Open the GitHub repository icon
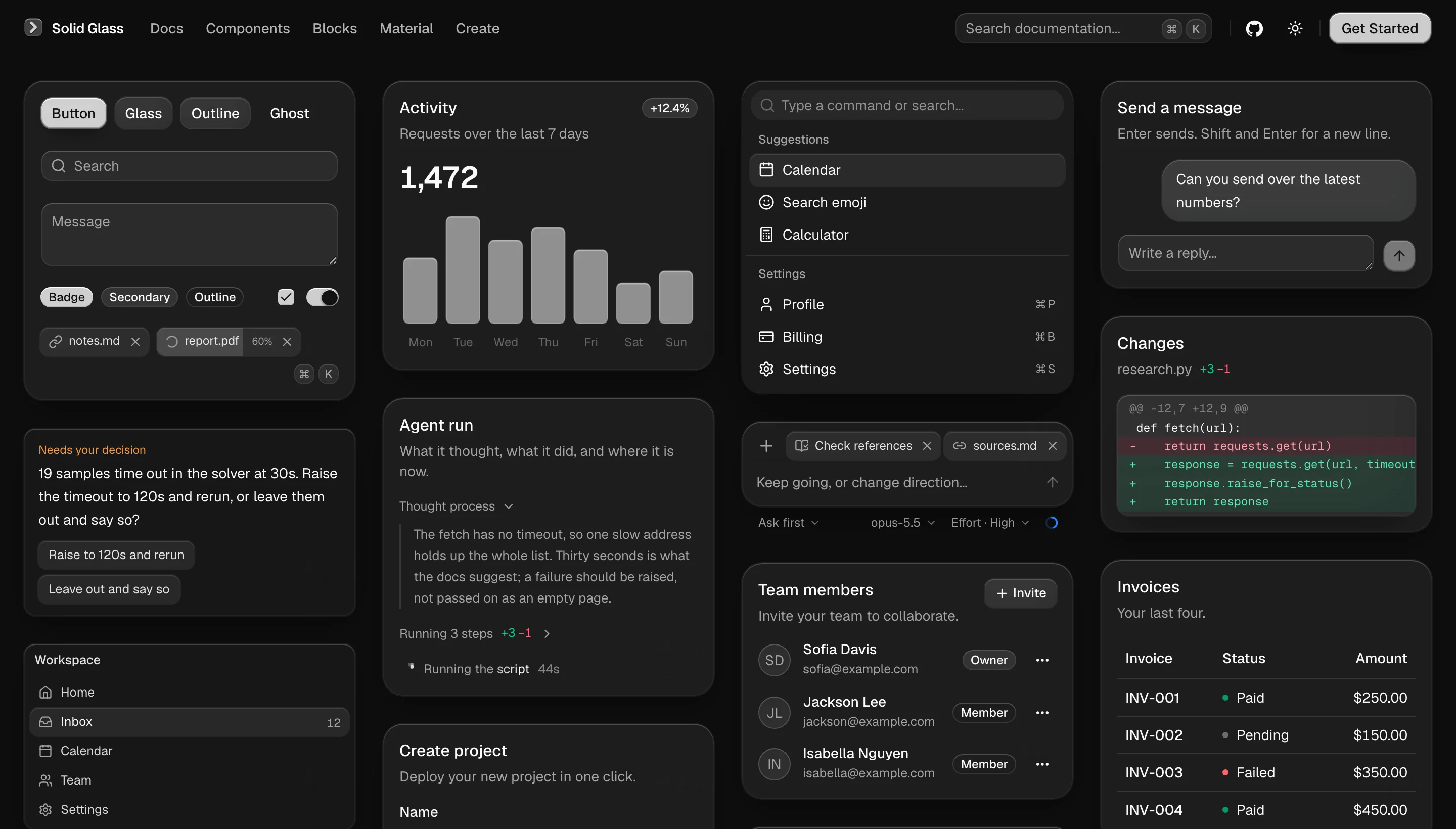Screen dimensions: 1456x829 1254,28
